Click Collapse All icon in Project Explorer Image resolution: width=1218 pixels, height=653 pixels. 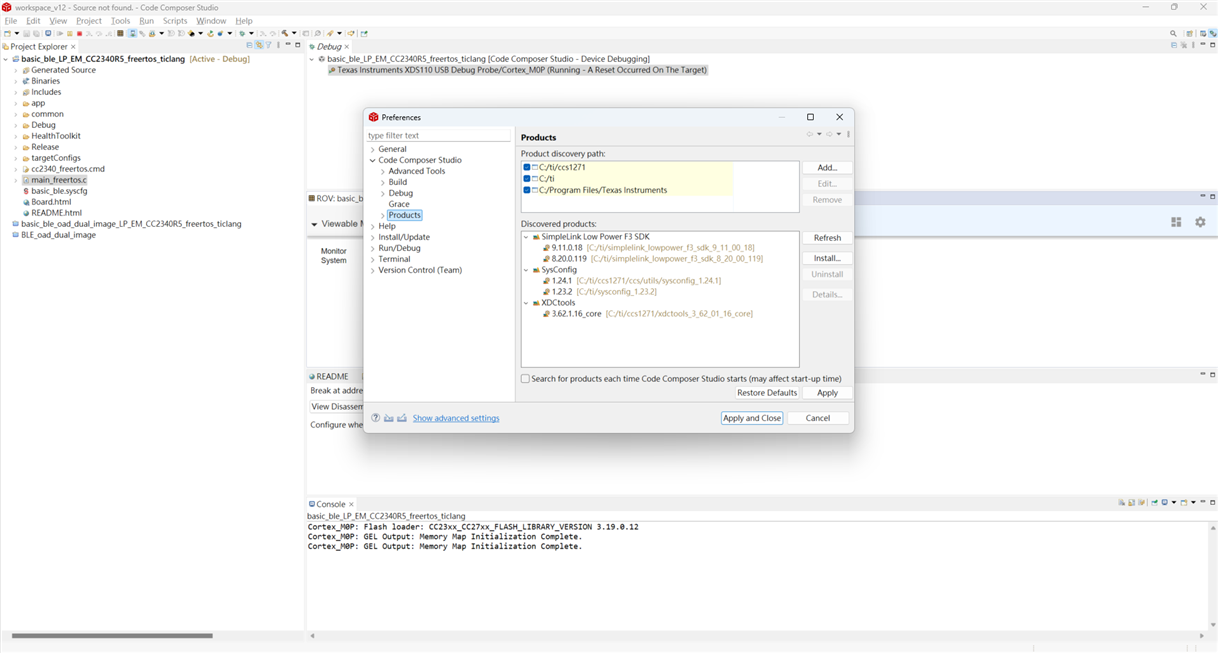pyautogui.click(x=249, y=45)
